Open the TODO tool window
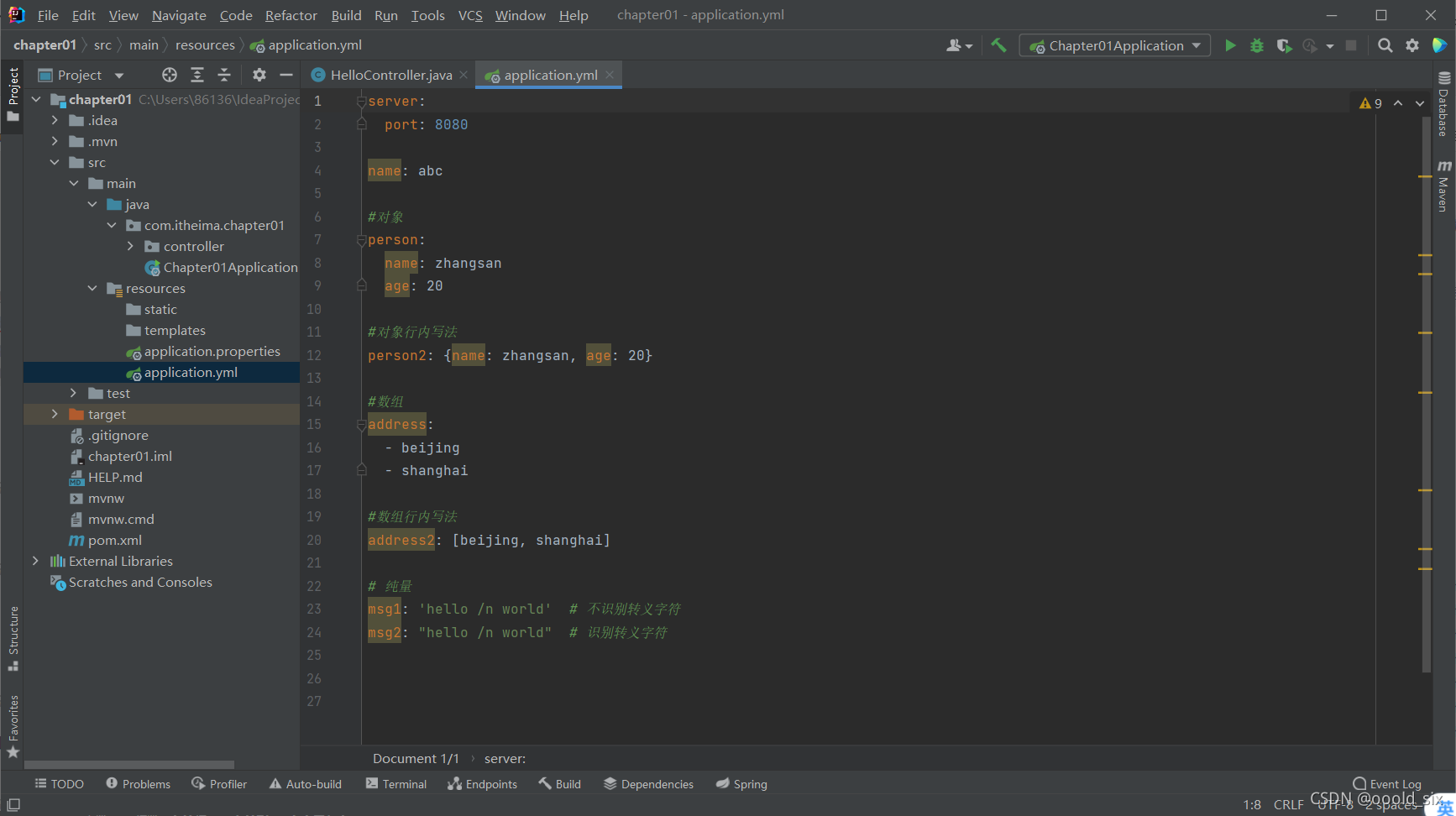This screenshot has width=1456, height=816. click(59, 784)
